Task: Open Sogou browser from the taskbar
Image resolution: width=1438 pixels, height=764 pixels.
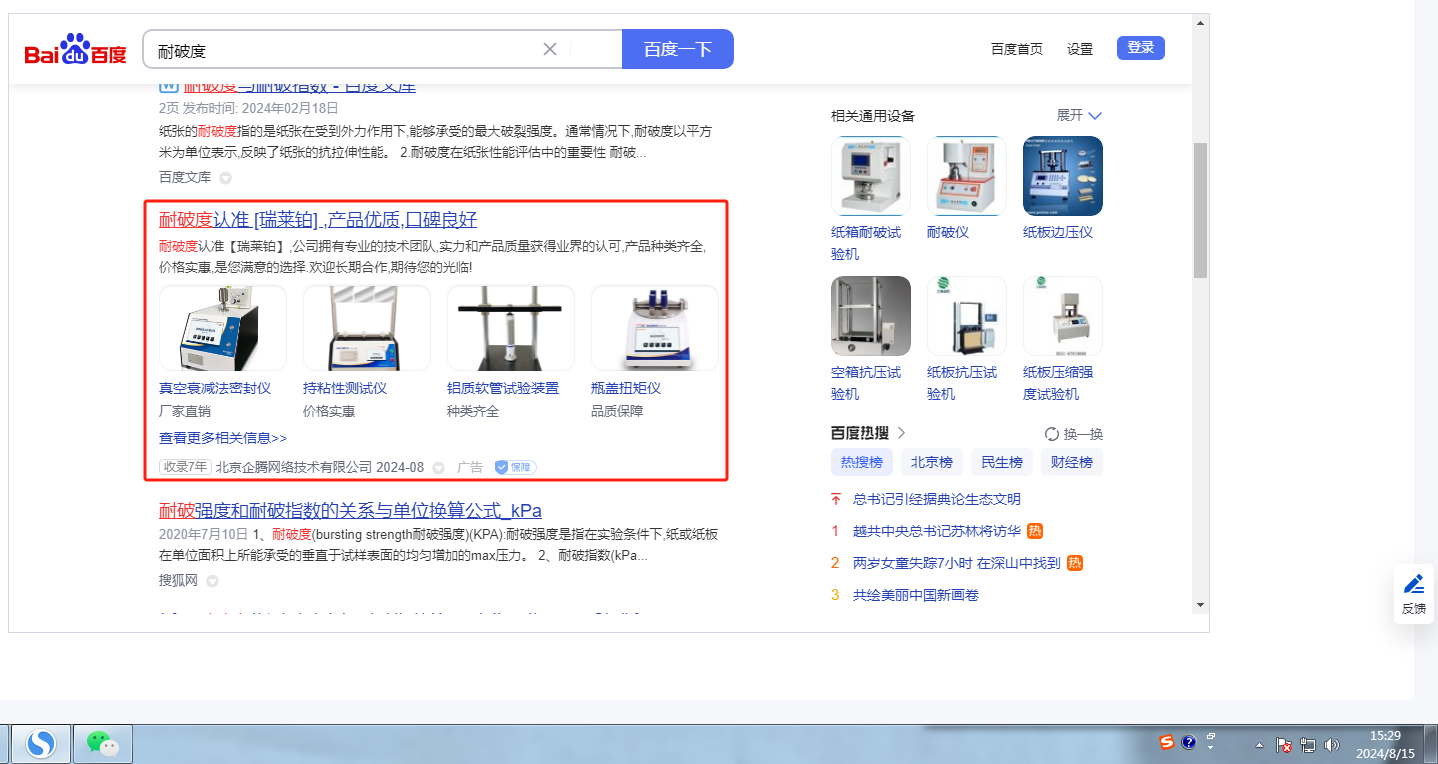Action: coord(42,743)
